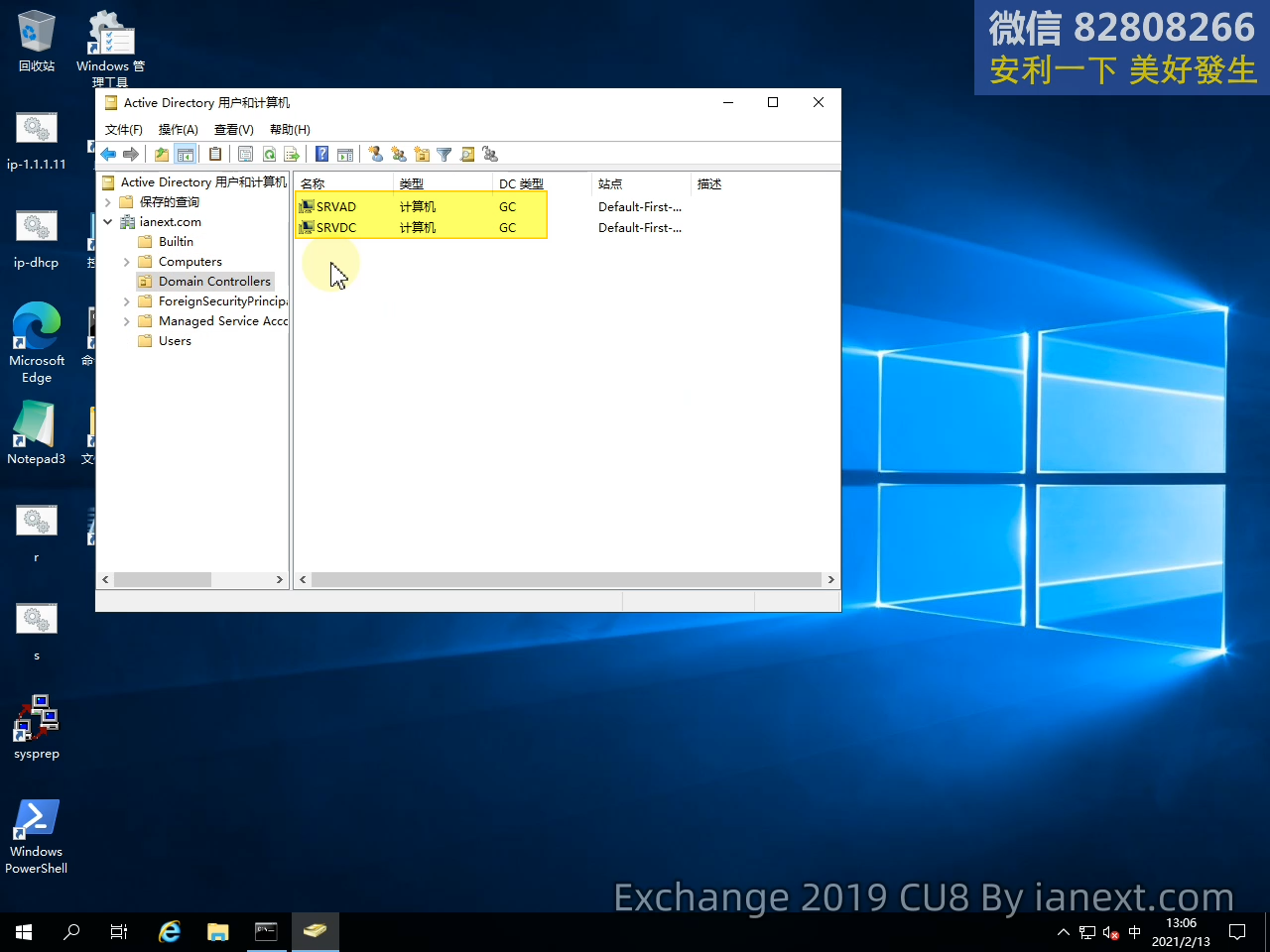Select the ip-1.1.1.11 desktop icon

click(37, 141)
